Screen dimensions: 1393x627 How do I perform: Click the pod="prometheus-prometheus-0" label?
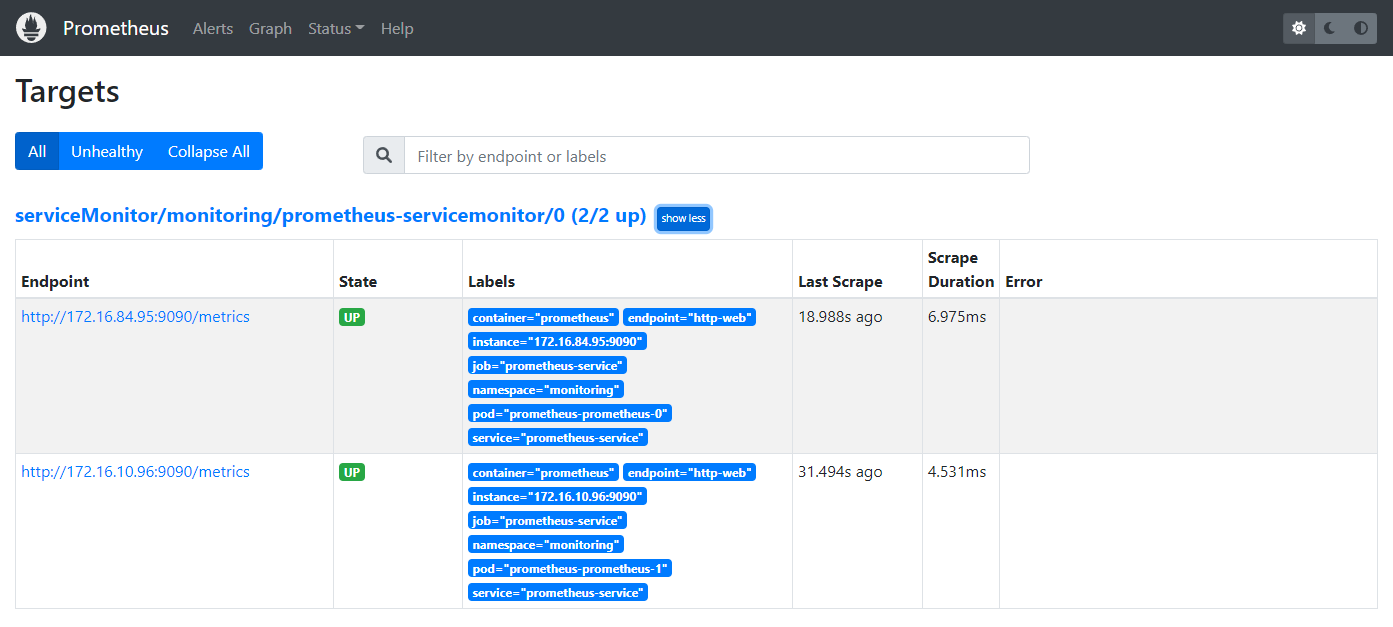[x=570, y=413]
